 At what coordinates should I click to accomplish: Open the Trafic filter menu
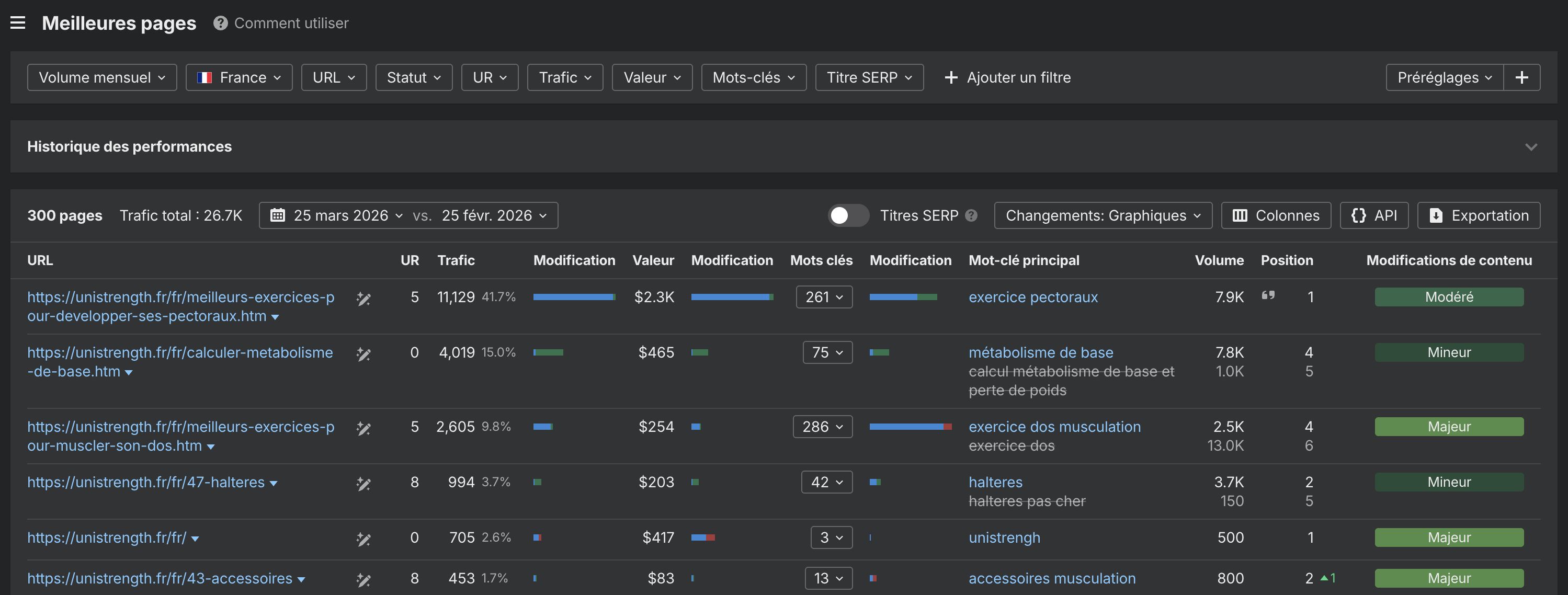click(x=564, y=77)
